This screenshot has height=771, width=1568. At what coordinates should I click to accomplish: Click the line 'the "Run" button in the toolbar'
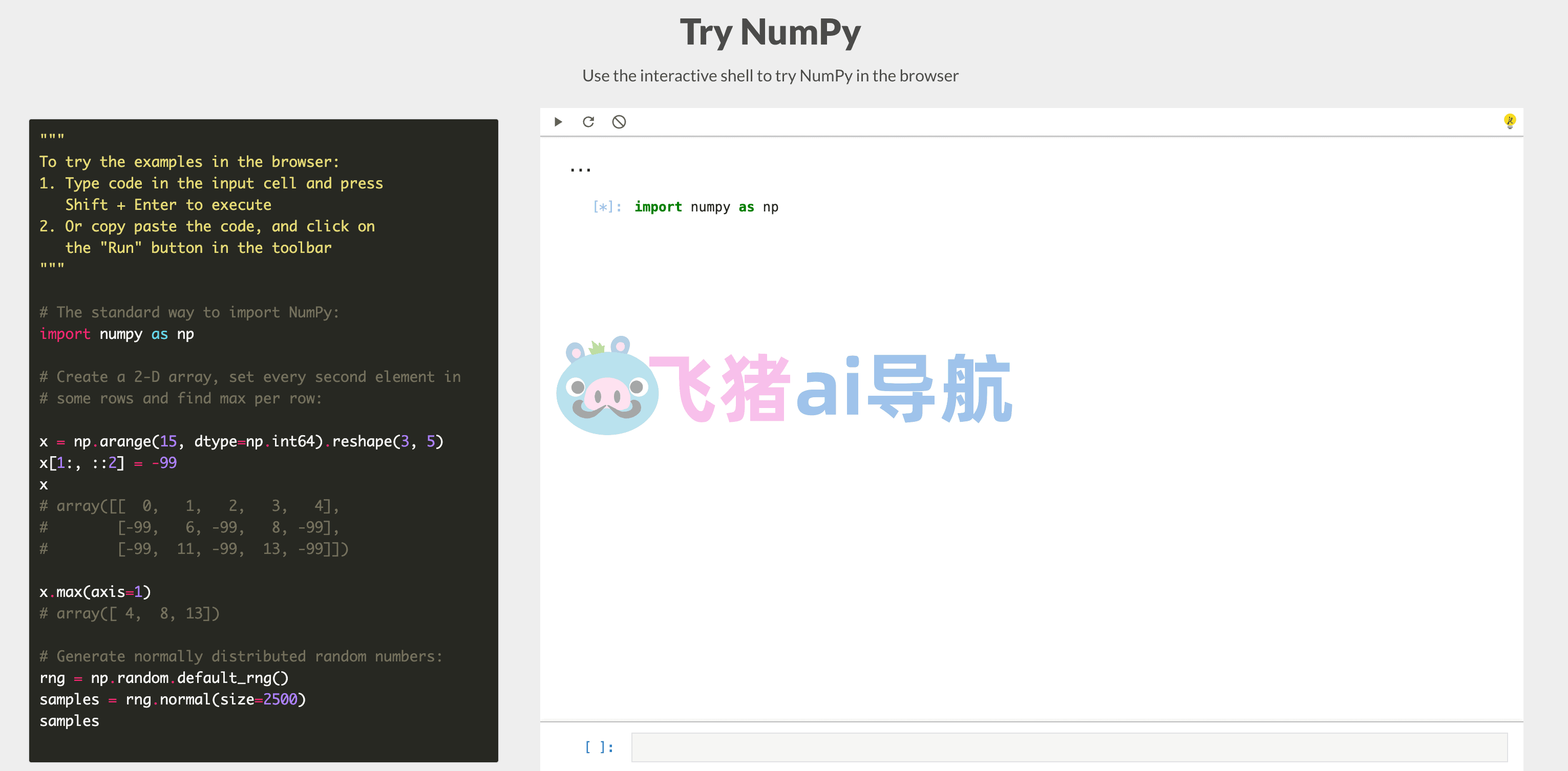(x=199, y=248)
